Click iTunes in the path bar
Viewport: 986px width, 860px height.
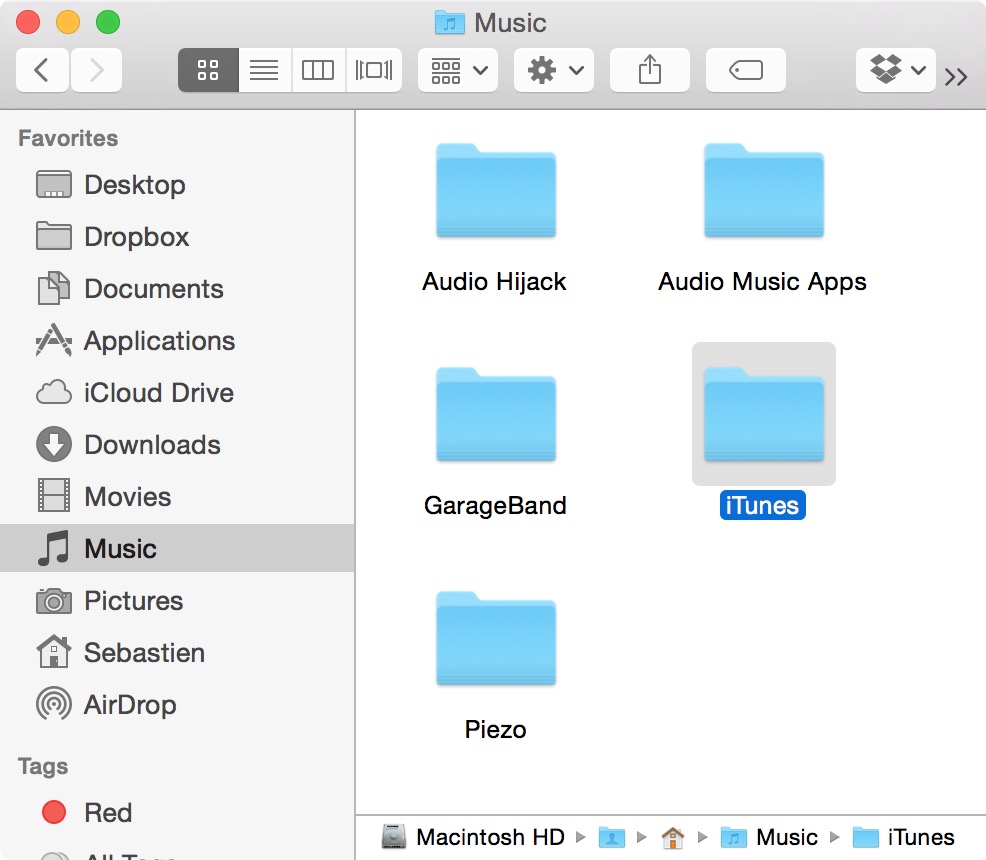tap(904, 837)
